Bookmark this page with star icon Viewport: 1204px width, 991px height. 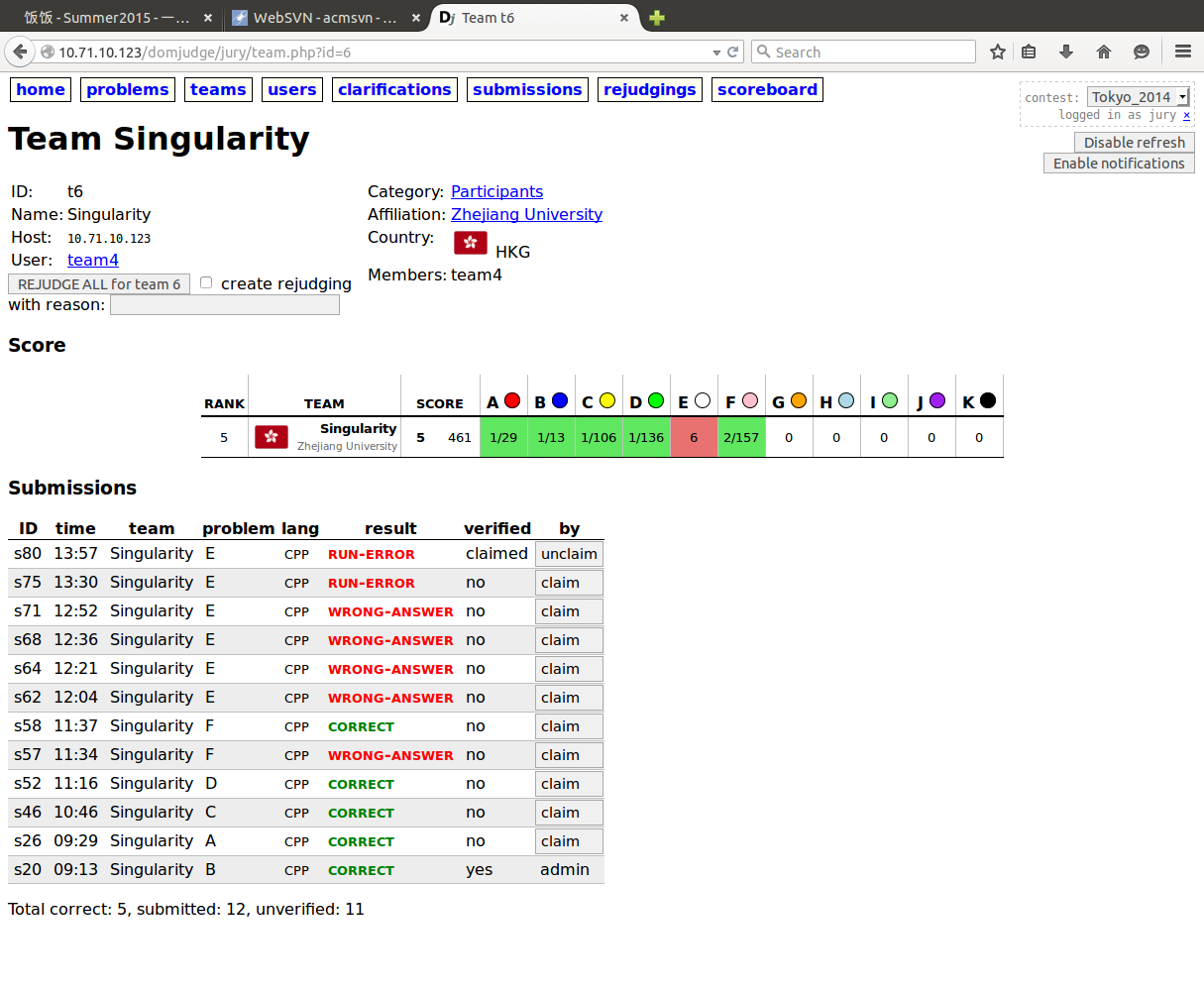(x=998, y=52)
